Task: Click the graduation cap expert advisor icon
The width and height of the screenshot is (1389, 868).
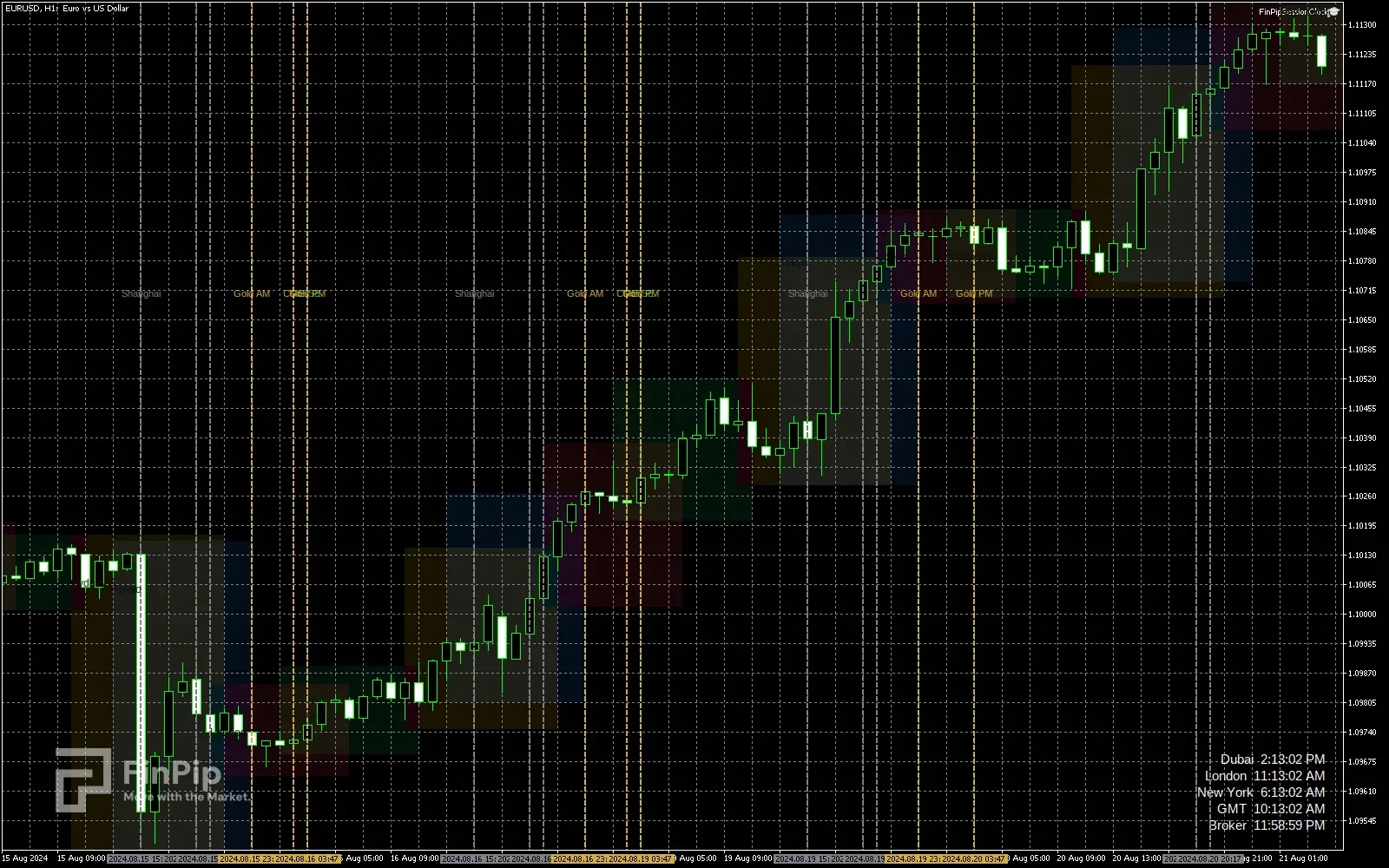Action: (1334, 12)
